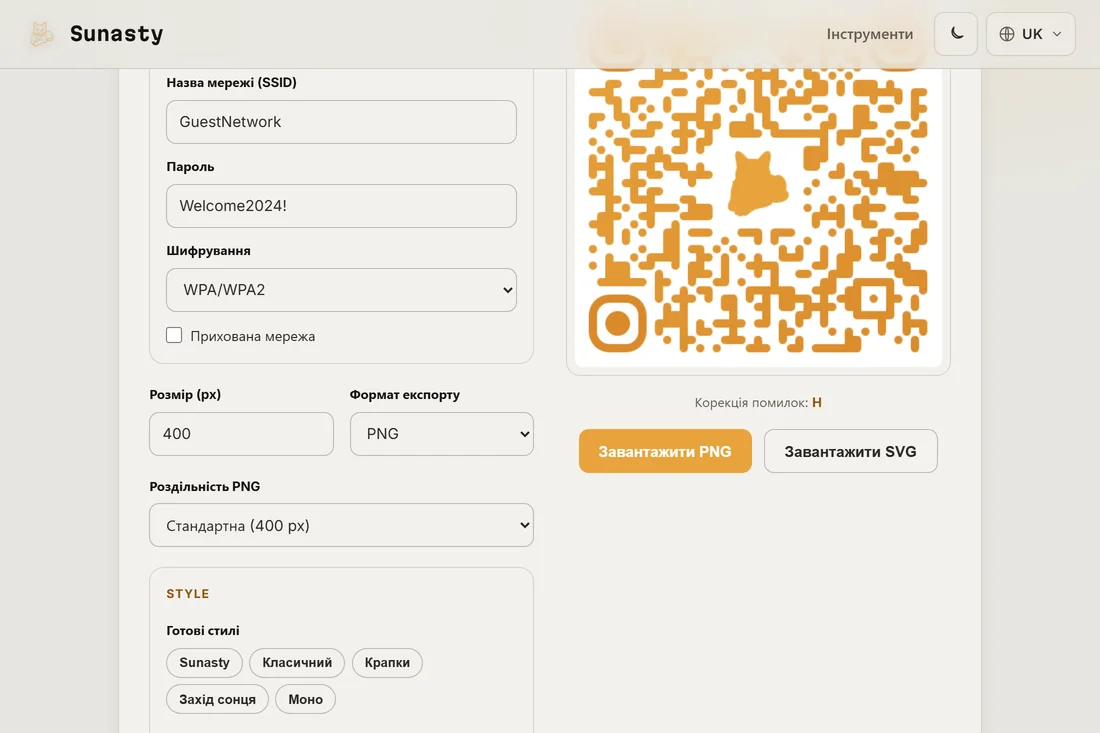
Task: Select the Моно preset style
Action: (x=305, y=699)
